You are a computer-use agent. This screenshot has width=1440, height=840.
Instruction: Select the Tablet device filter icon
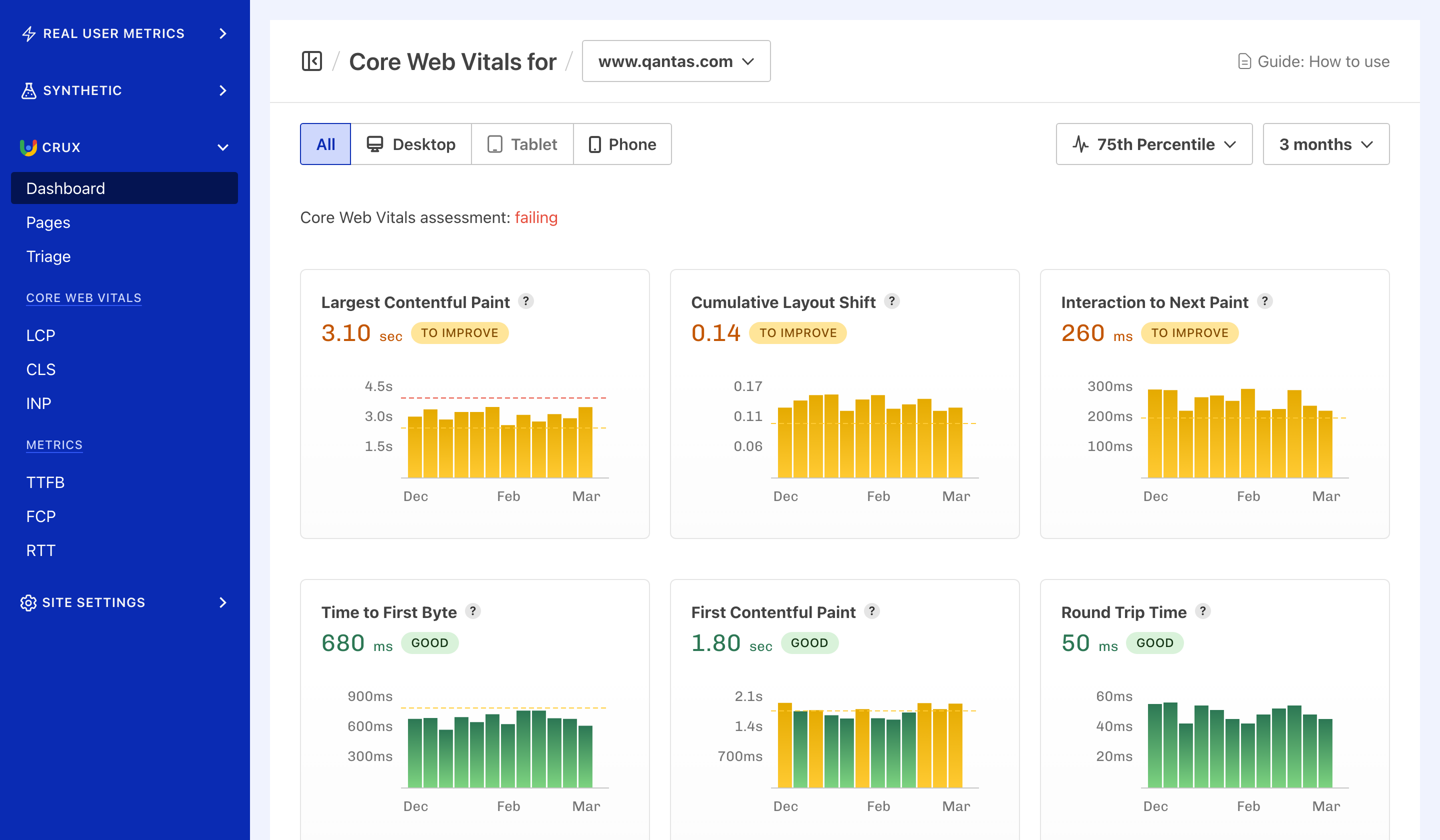pyautogui.click(x=495, y=144)
